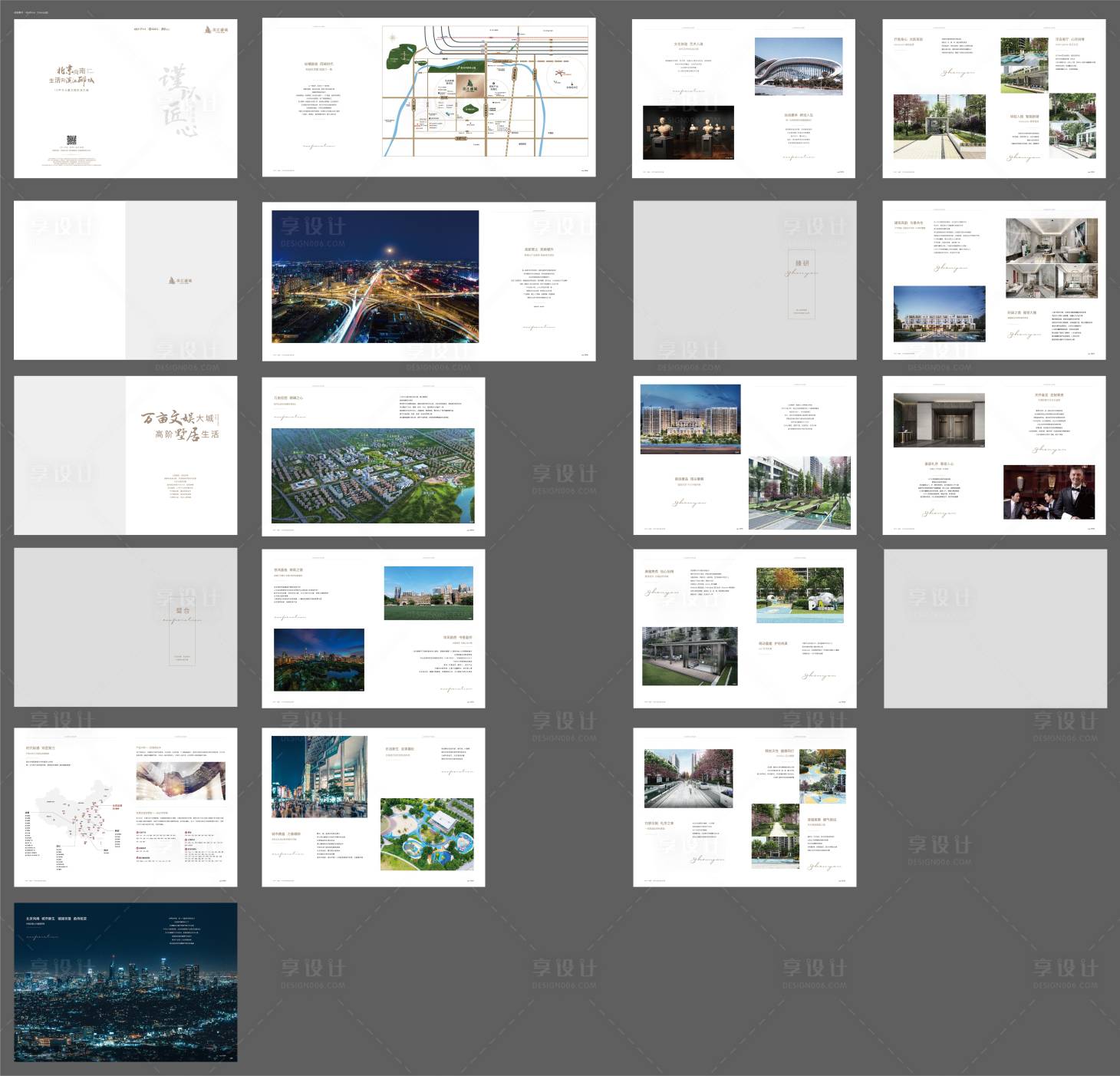
Task: Click the night highway interchange photo
Action: [375, 277]
